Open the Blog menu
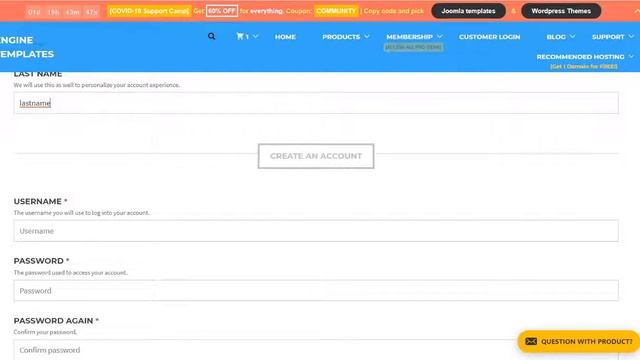This screenshot has width=640, height=360. point(556,37)
